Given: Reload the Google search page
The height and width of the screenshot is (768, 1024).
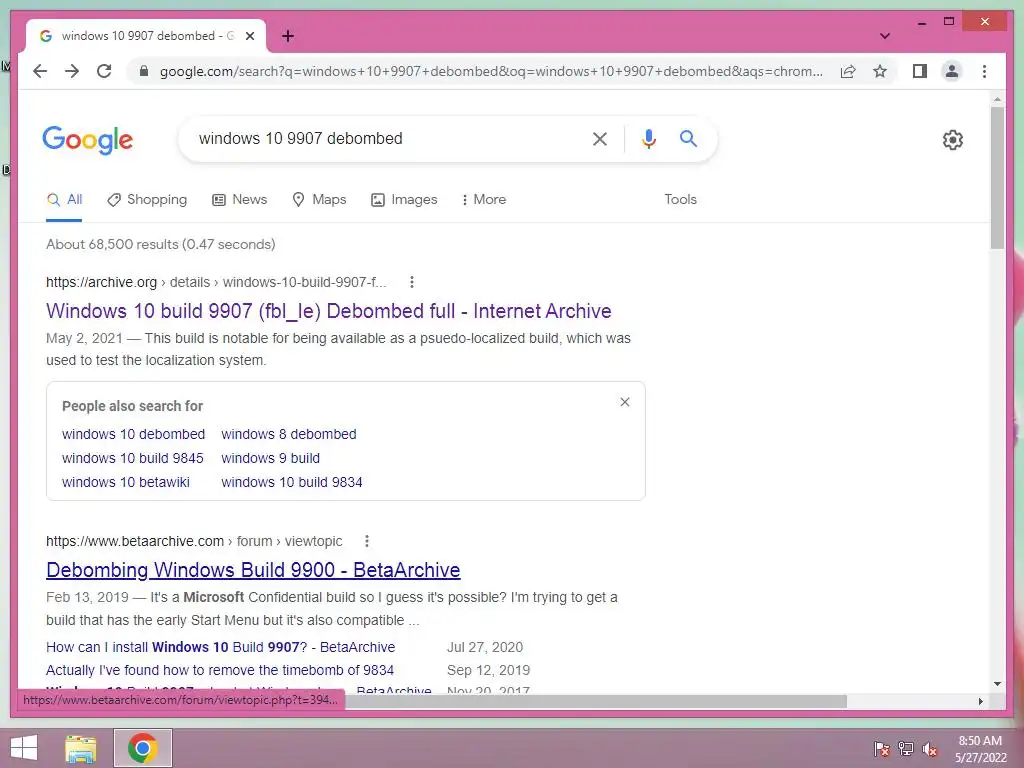Looking at the screenshot, I should (x=104, y=71).
